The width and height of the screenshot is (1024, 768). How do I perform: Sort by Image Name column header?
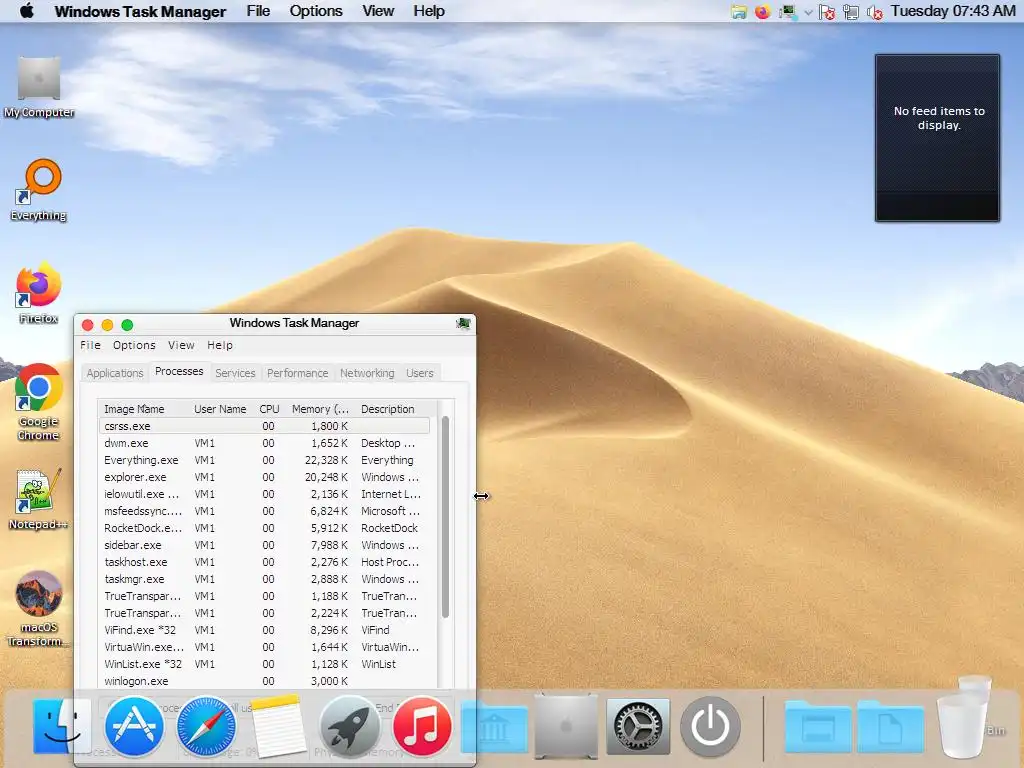click(144, 409)
